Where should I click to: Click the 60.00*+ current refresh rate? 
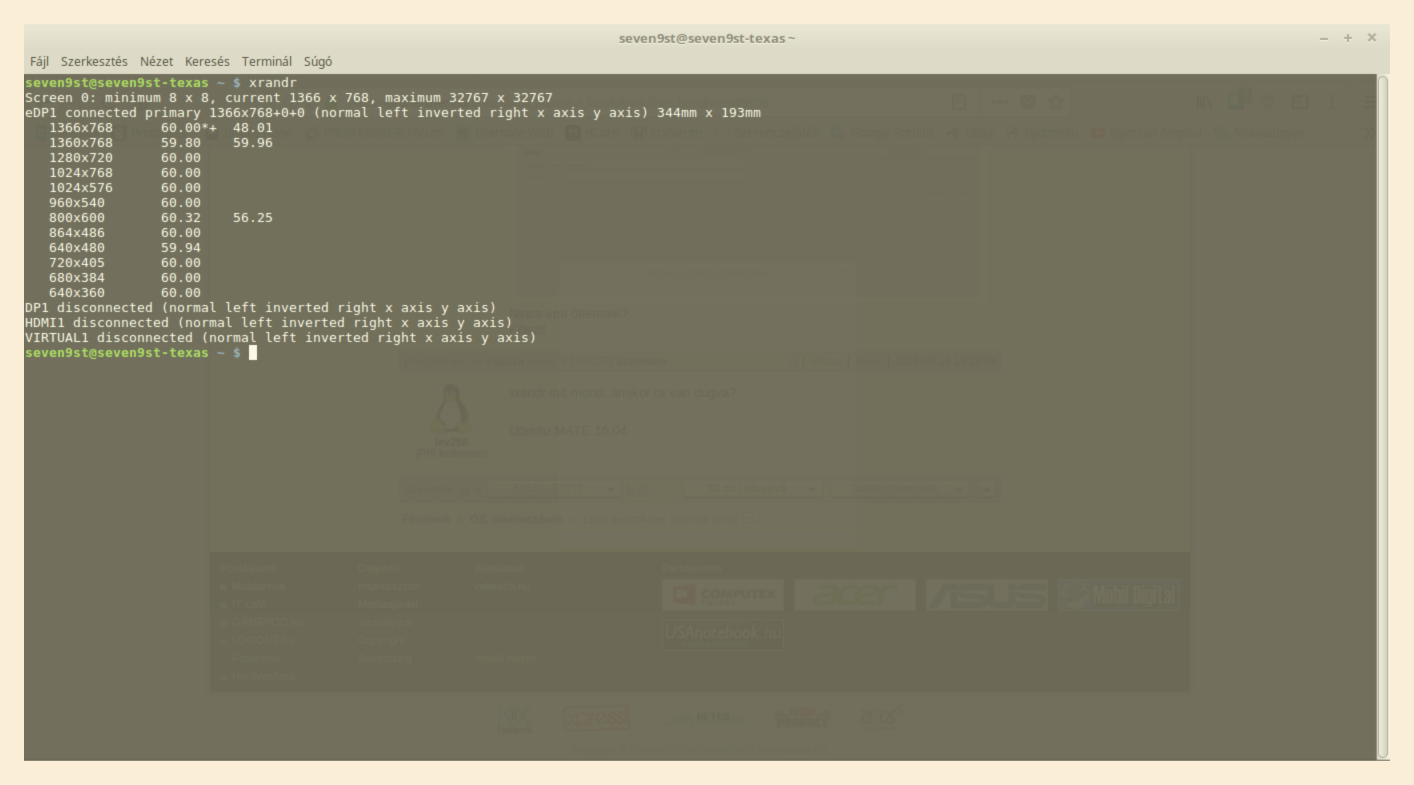click(189, 127)
